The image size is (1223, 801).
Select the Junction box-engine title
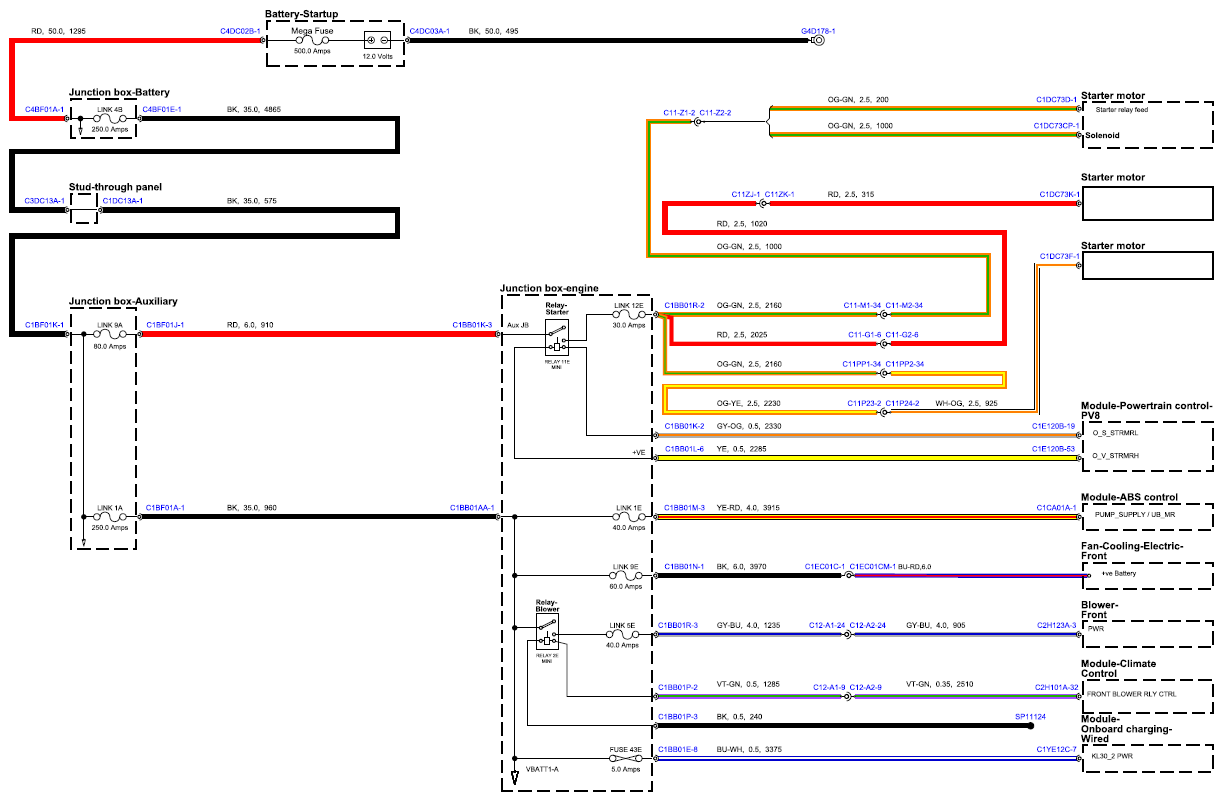(x=549, y=288)
